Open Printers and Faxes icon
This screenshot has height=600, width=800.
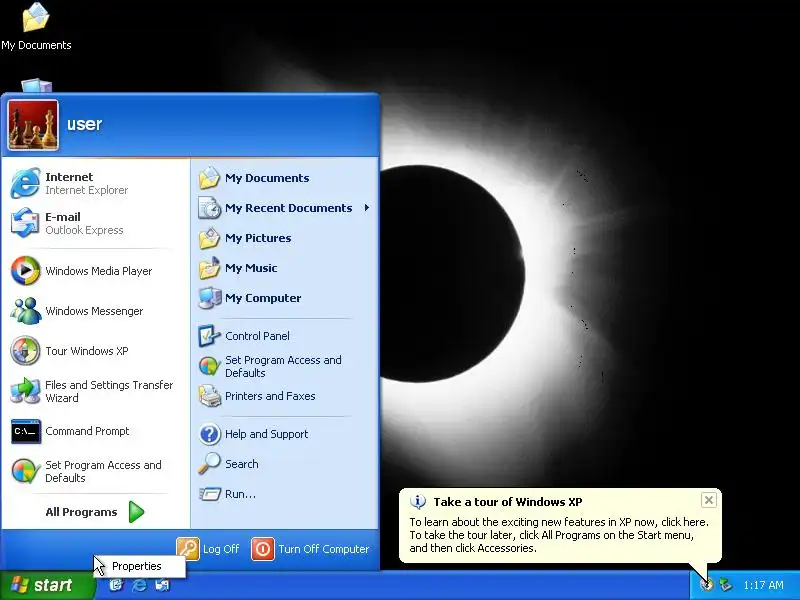click(x=209, y=396)
